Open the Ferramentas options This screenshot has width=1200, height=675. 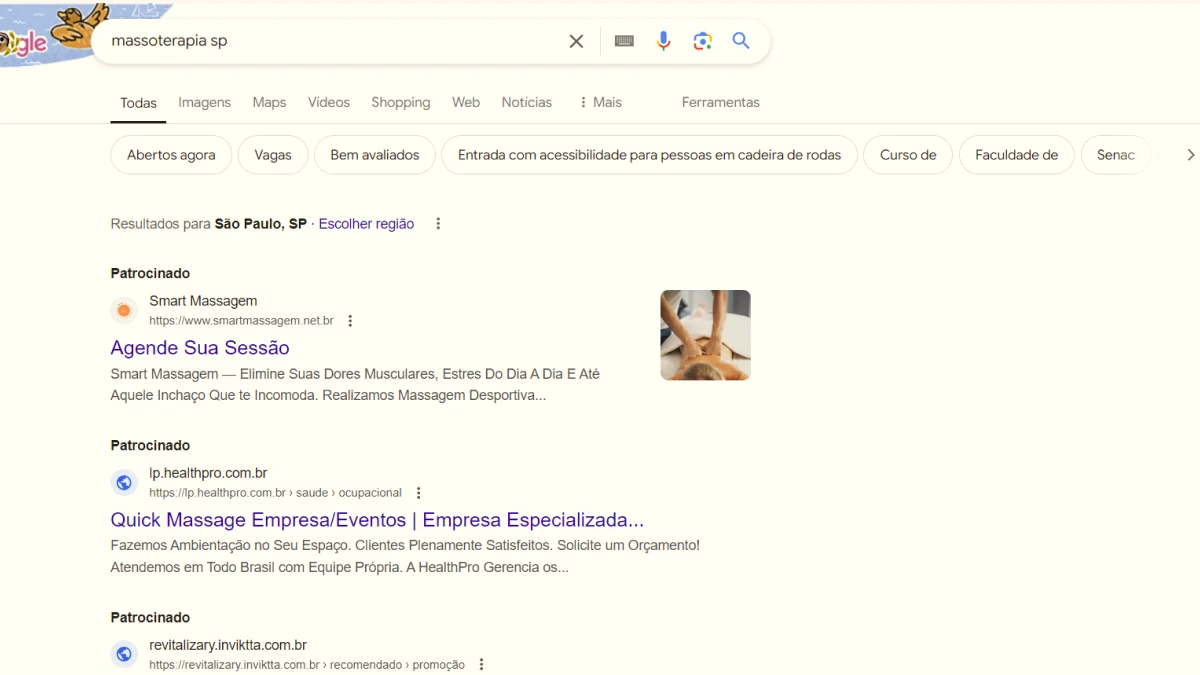coord(720,102)
